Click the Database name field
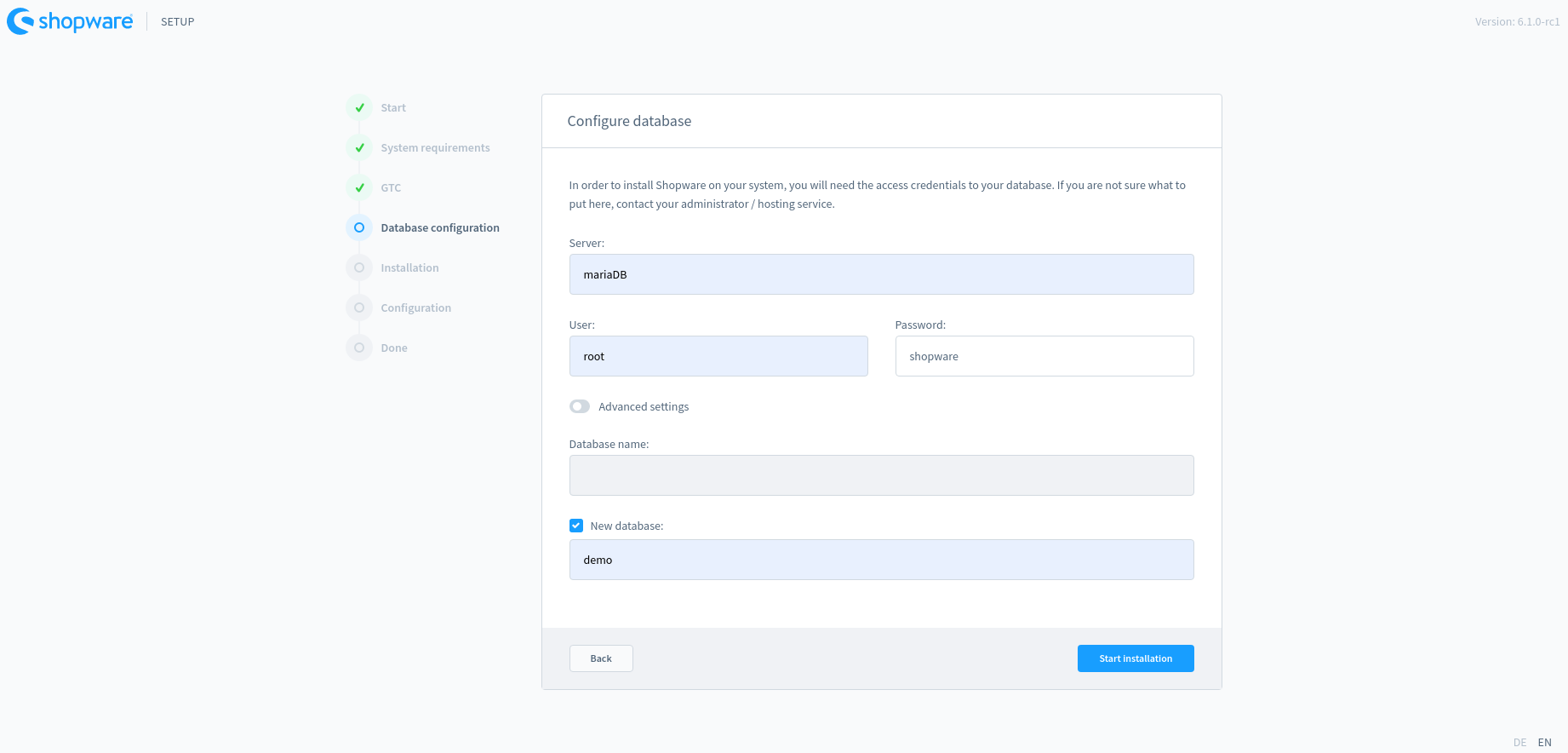This screenshot has height=753, width=1568. 882,475
